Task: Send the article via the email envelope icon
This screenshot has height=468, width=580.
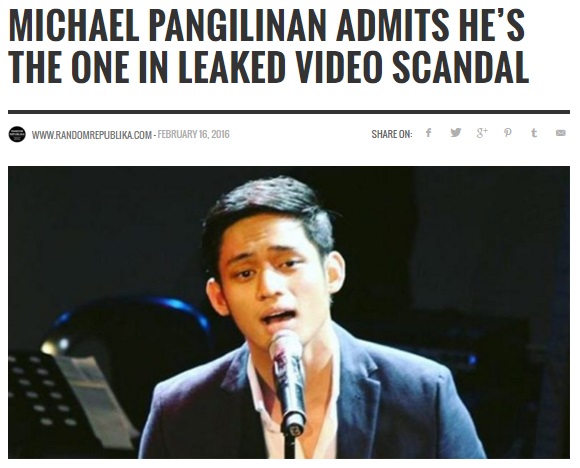Action: pos(560,133)
